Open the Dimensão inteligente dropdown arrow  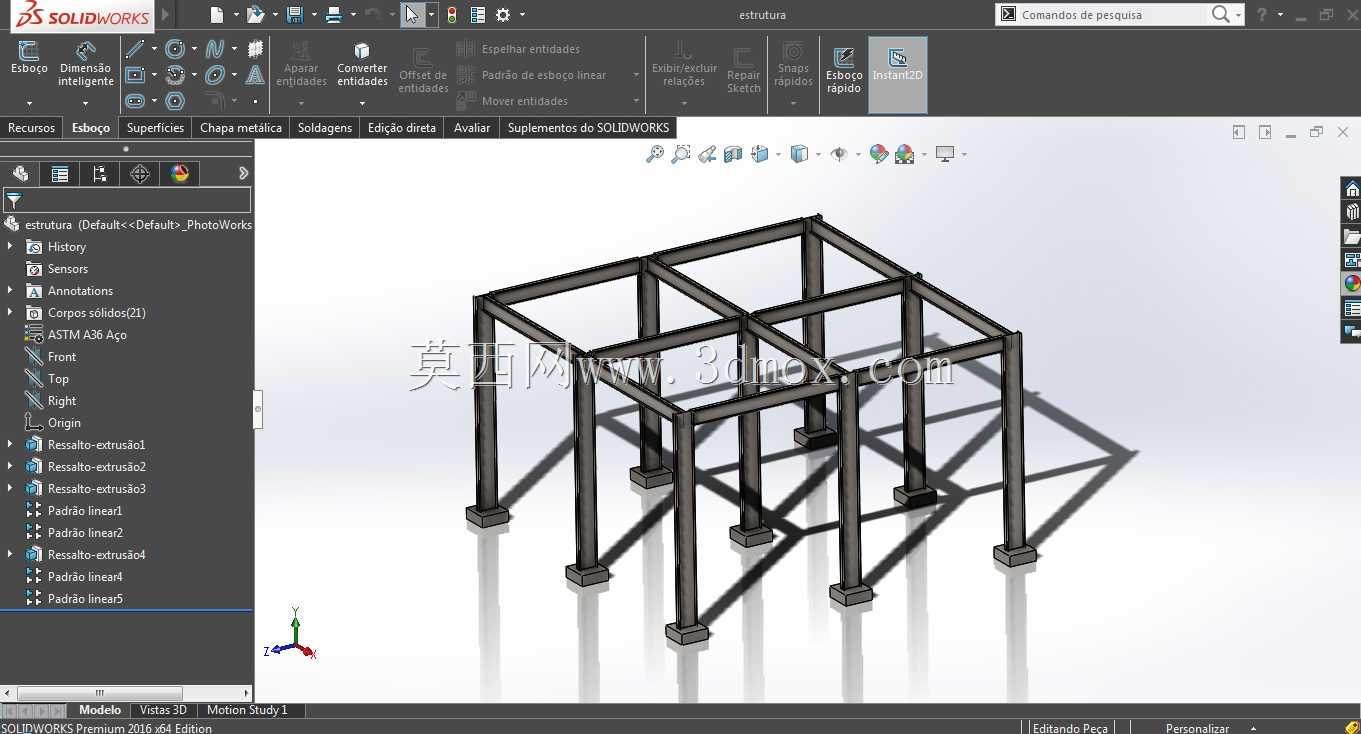pyautogui.click(x=85, y=103)
